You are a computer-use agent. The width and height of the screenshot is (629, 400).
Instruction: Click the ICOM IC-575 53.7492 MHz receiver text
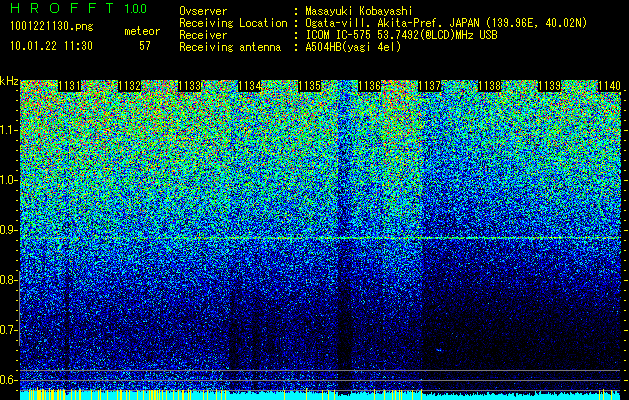tap(401, 35)
